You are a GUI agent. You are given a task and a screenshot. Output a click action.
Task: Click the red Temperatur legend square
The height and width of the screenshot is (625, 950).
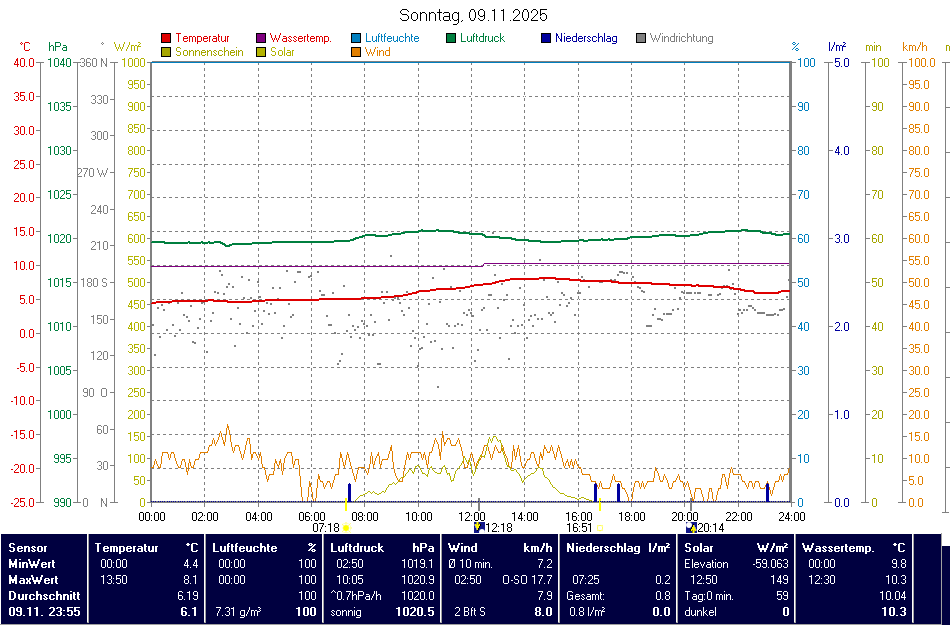(x=166, y=39)
